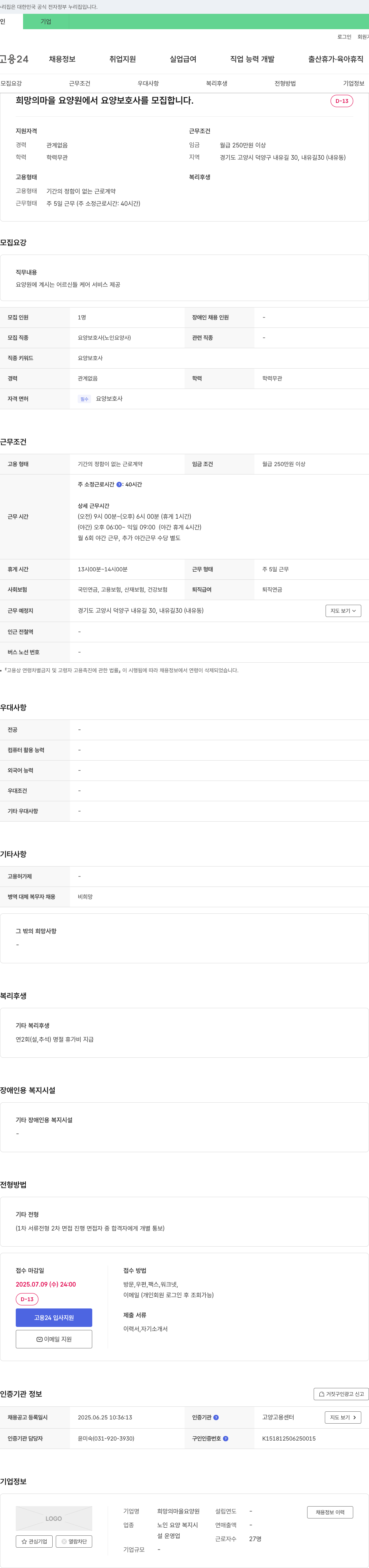Expand 지도 보기 for 근무 예정지

point(343,610)
